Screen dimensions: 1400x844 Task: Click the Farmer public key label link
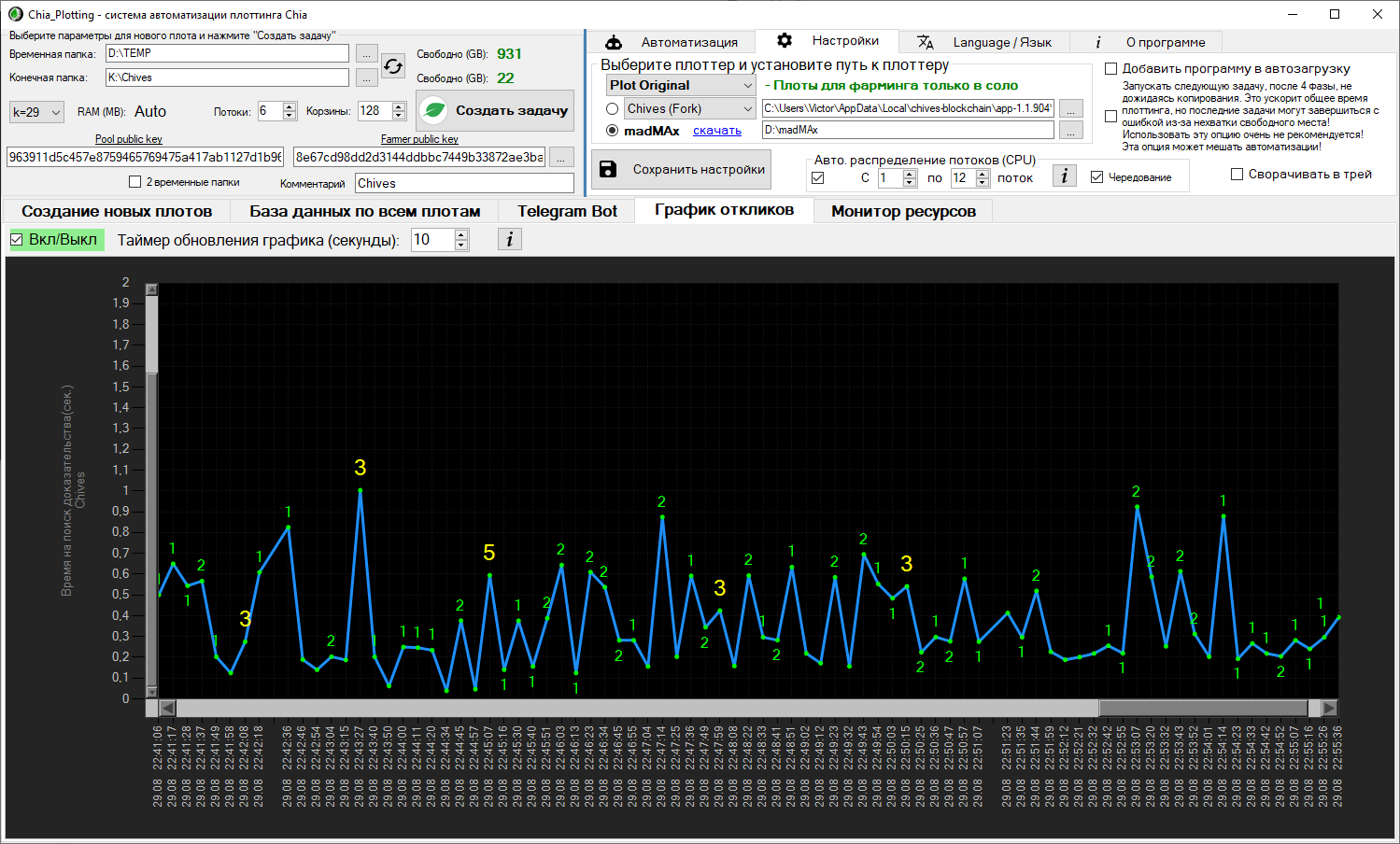tap(419, 139)
